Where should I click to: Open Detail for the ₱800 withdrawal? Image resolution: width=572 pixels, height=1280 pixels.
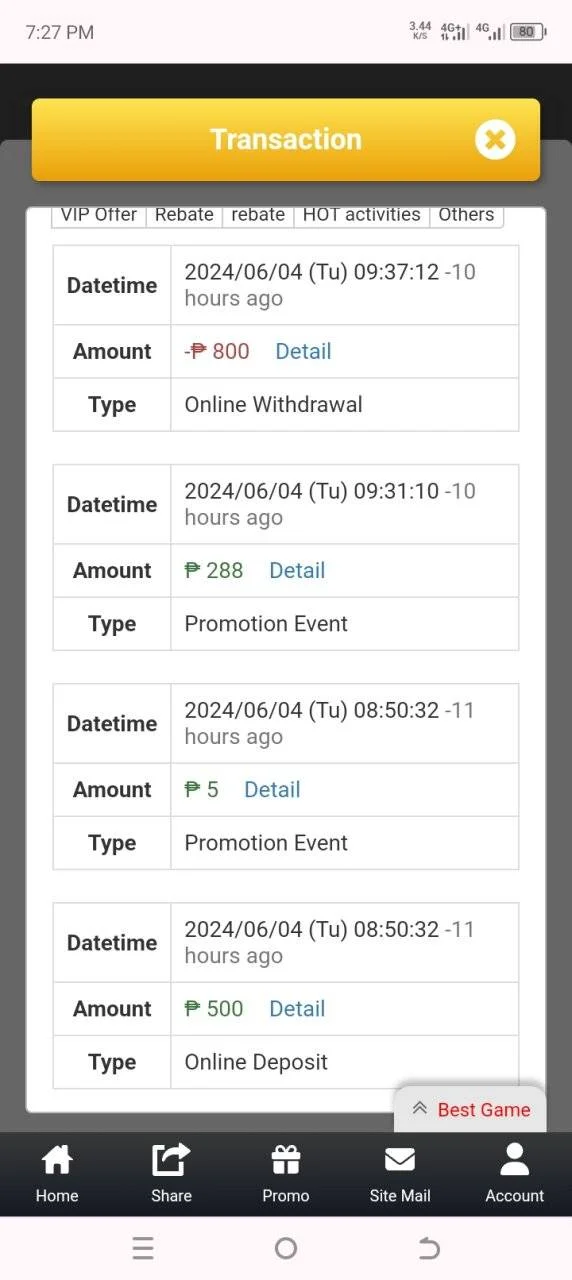pyautogui.click(x=303, y=351)
